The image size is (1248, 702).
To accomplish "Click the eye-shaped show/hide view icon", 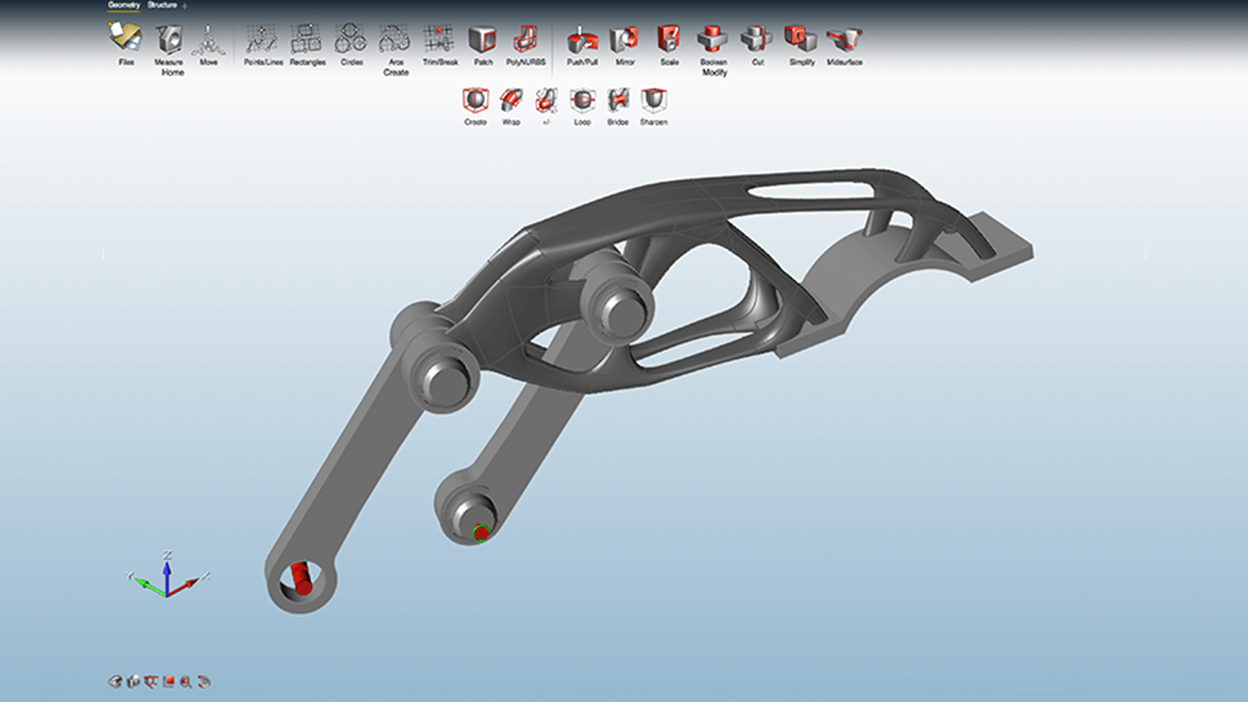I will 115,682.
